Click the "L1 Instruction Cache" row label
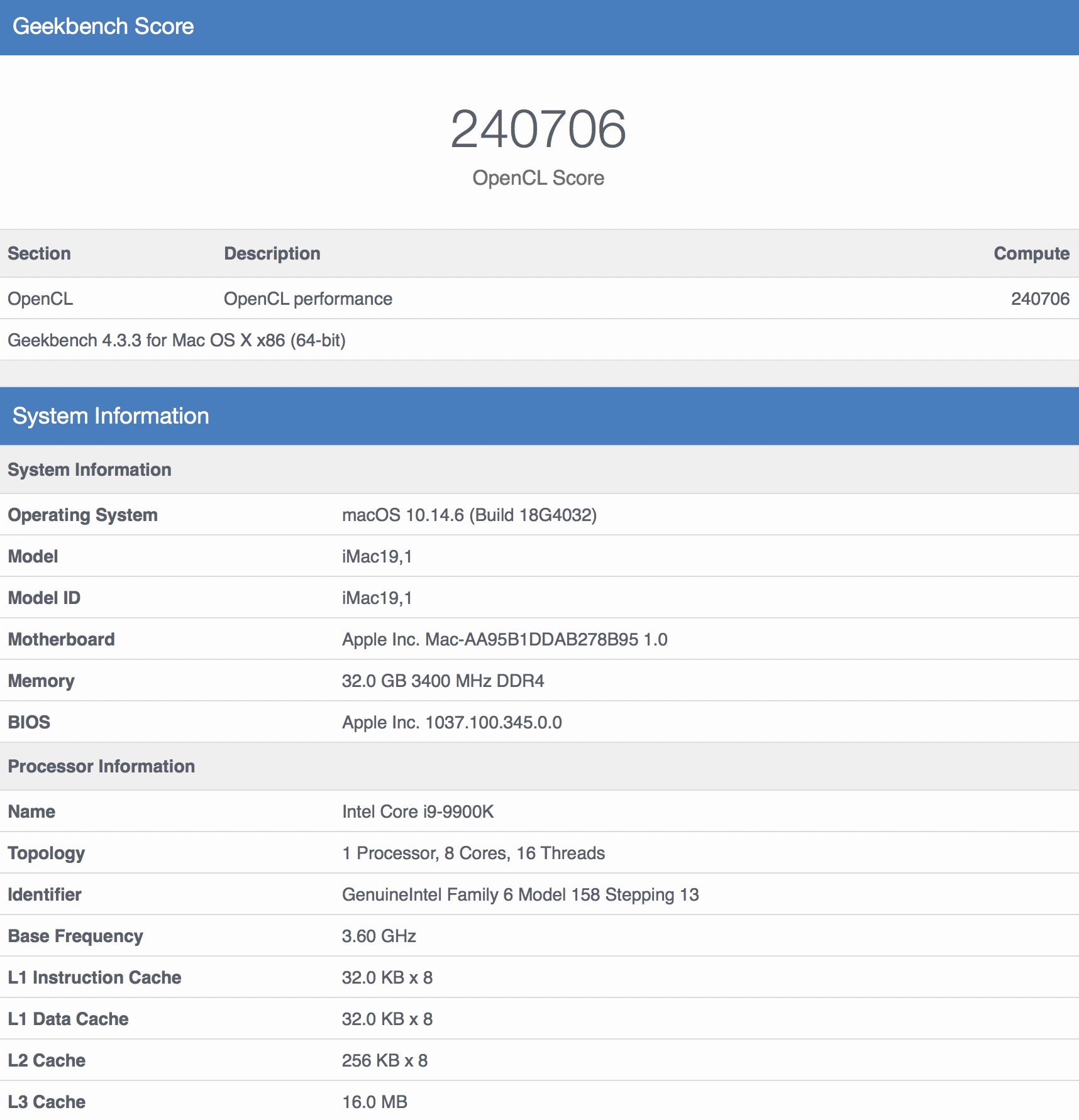1079x1120 pixels. 94,977
